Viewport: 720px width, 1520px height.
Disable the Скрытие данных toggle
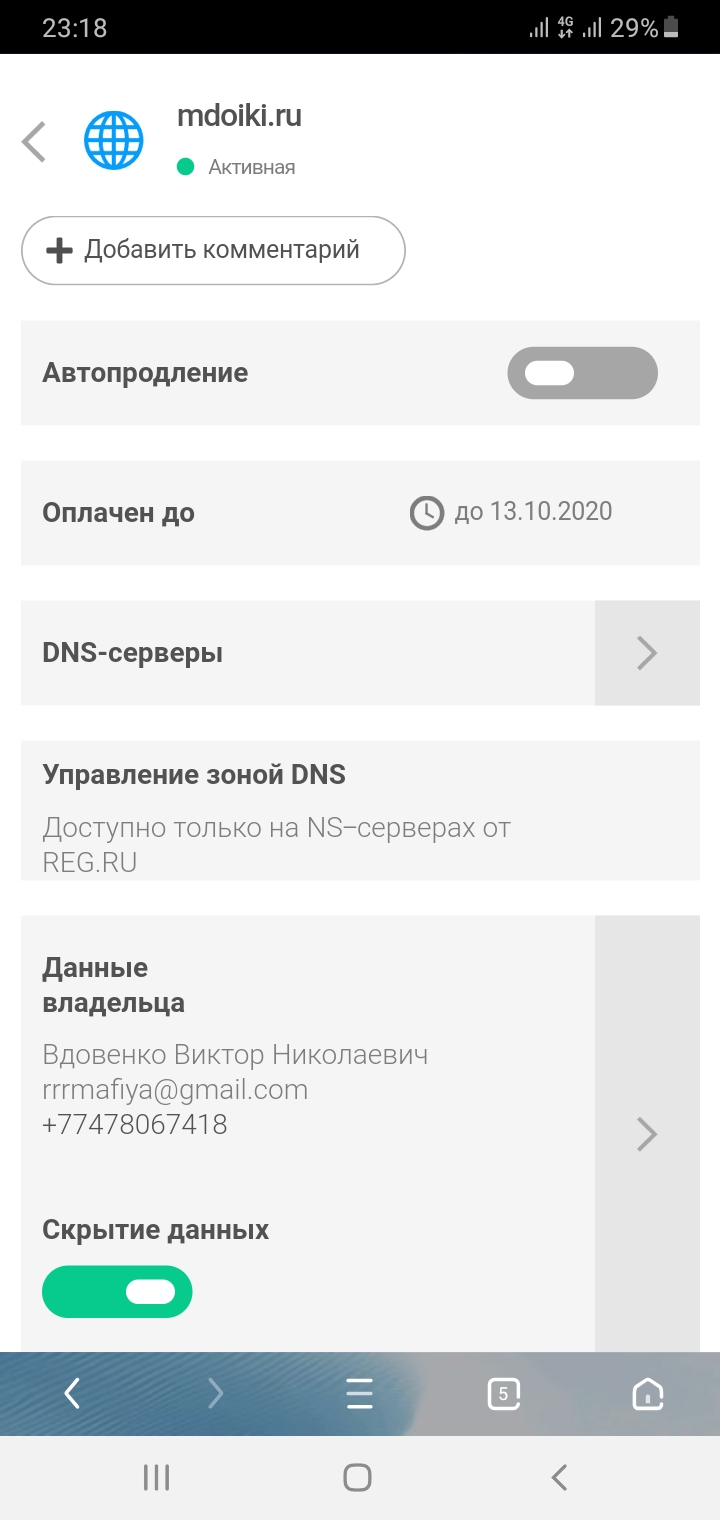117,1291
